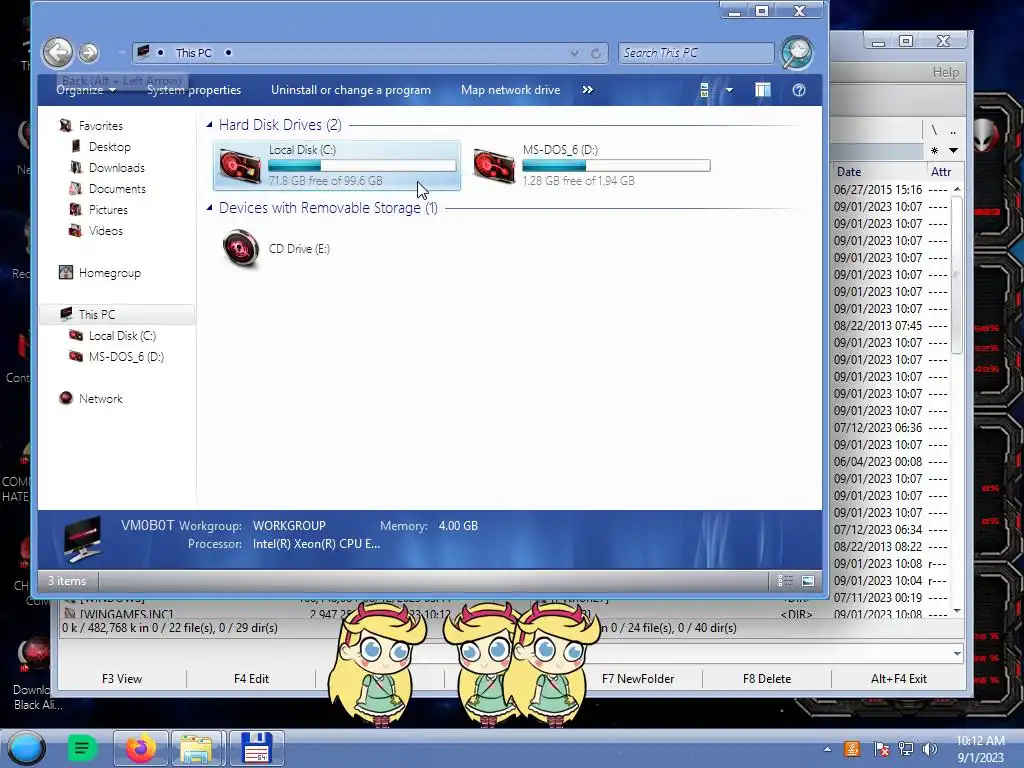Screen dimensions: 1024x768
Task: Click System properties
Action: [194, 90]
